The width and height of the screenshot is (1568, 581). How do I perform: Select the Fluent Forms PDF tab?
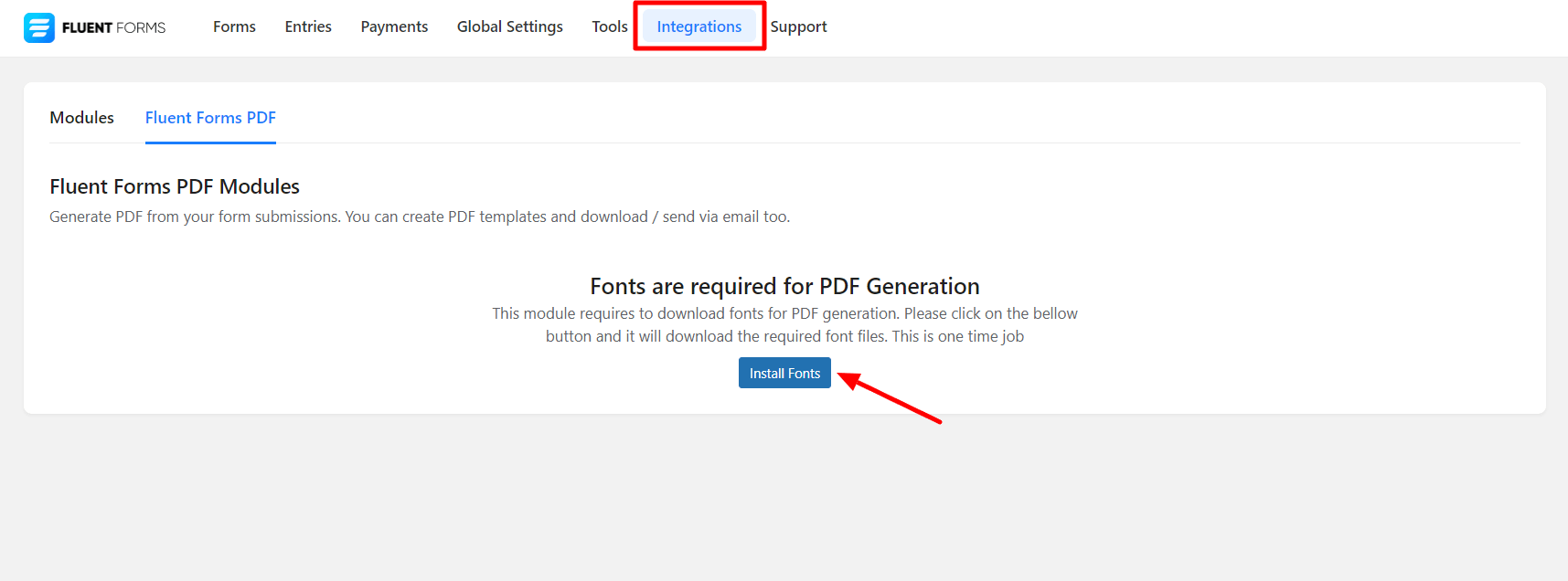pos(210,118)
